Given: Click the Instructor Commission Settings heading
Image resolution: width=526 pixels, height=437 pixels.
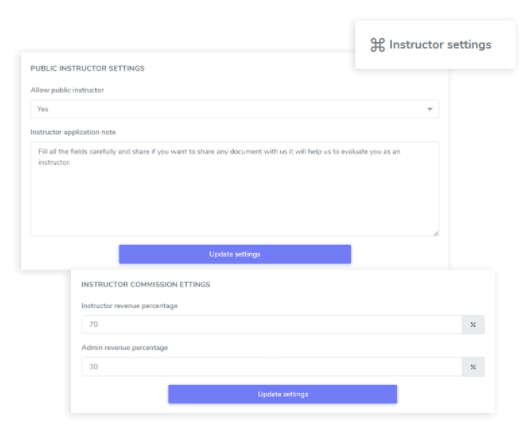Looking at the screenshot, I should [146, 284].
